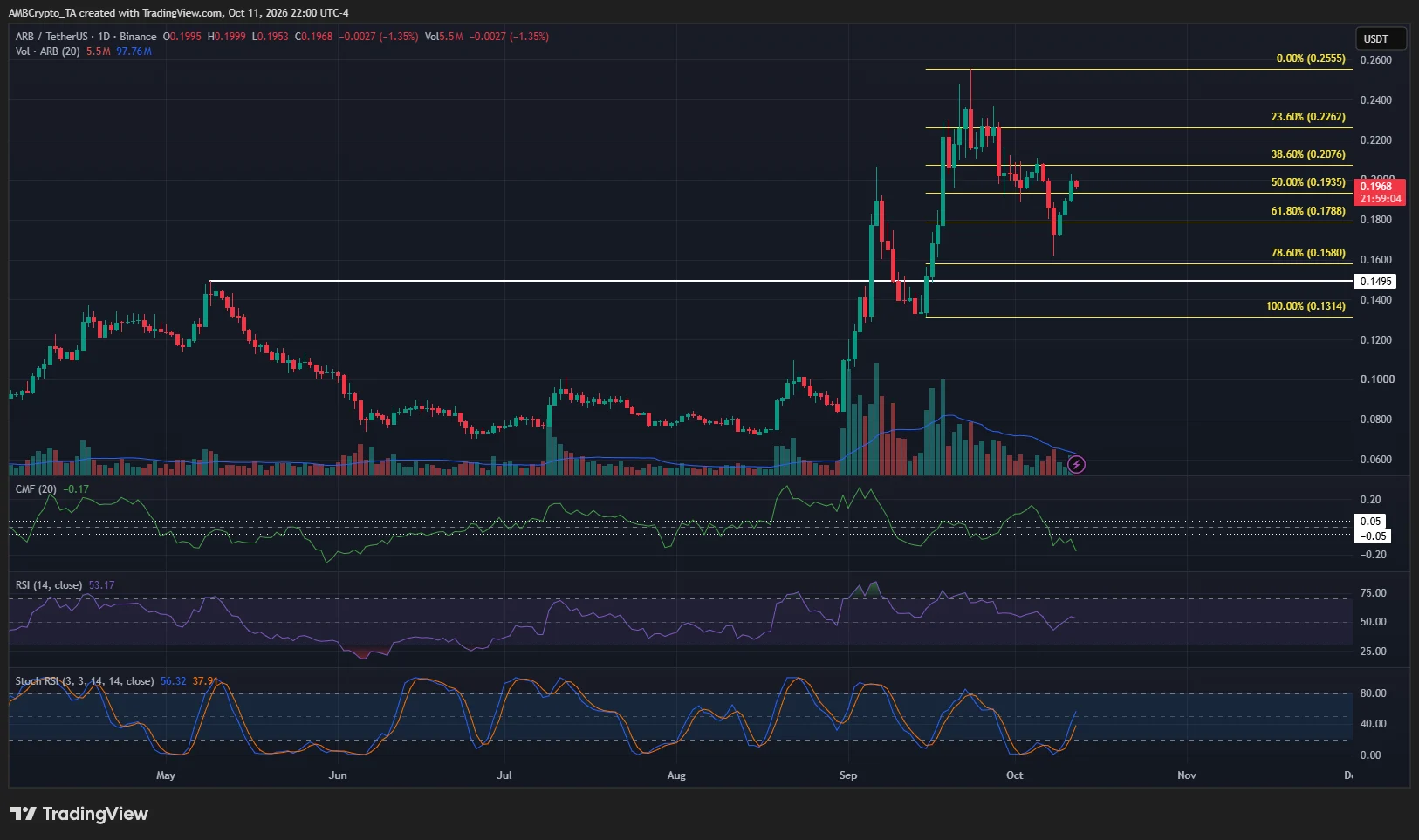Click the 0.0600 price axis value
Image resolution: width=1419 pixels, height=840 pixels.
point(1376,460)
